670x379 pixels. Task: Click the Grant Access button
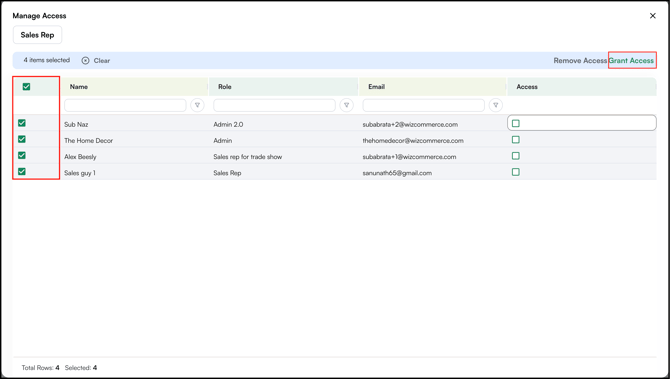tap(632, 61)
